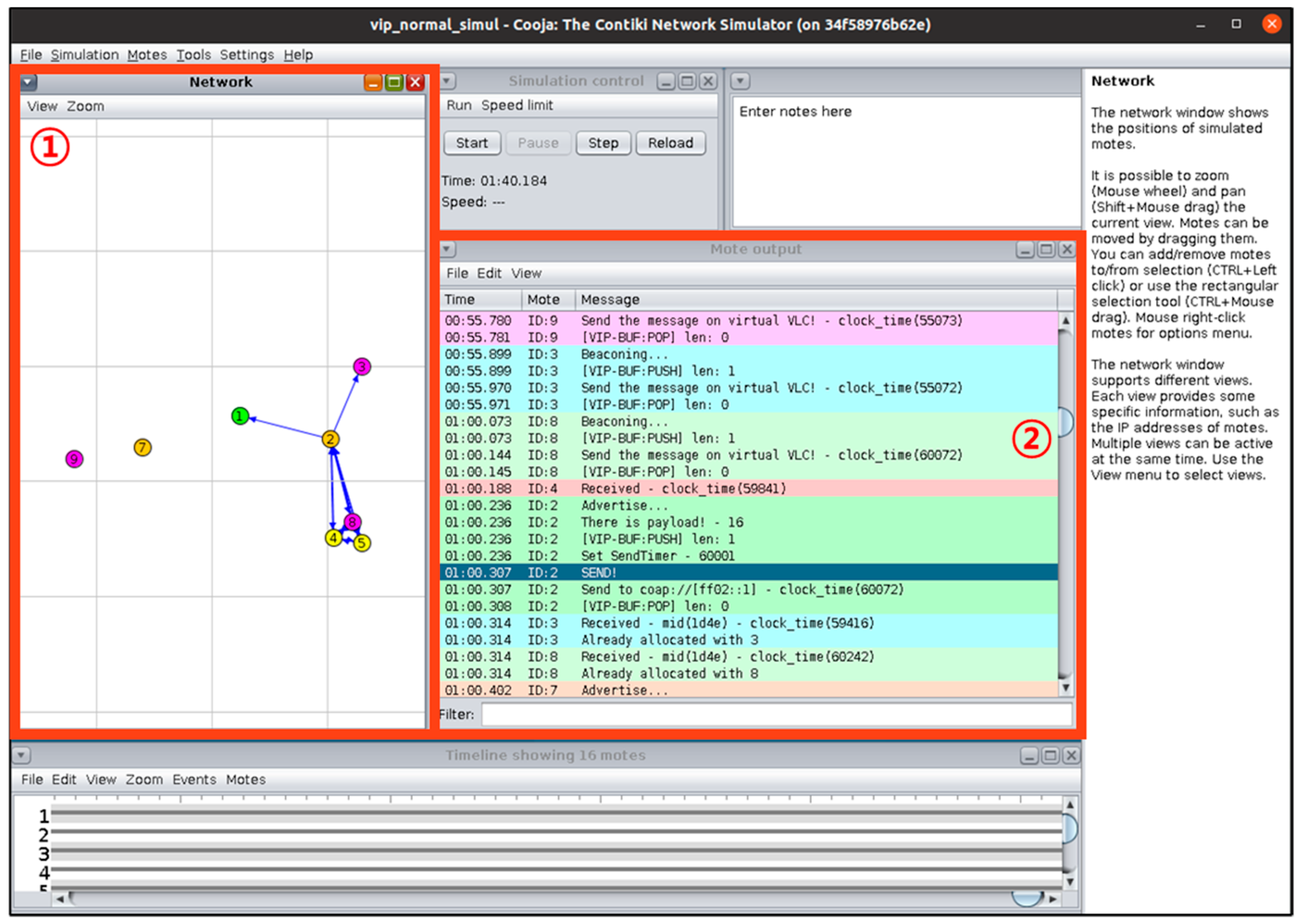The image size is (1299, 924).
Task: Click Timeline vertical scrollbar down arrow
Action: pyautogui.click(x=1070, y=882)
